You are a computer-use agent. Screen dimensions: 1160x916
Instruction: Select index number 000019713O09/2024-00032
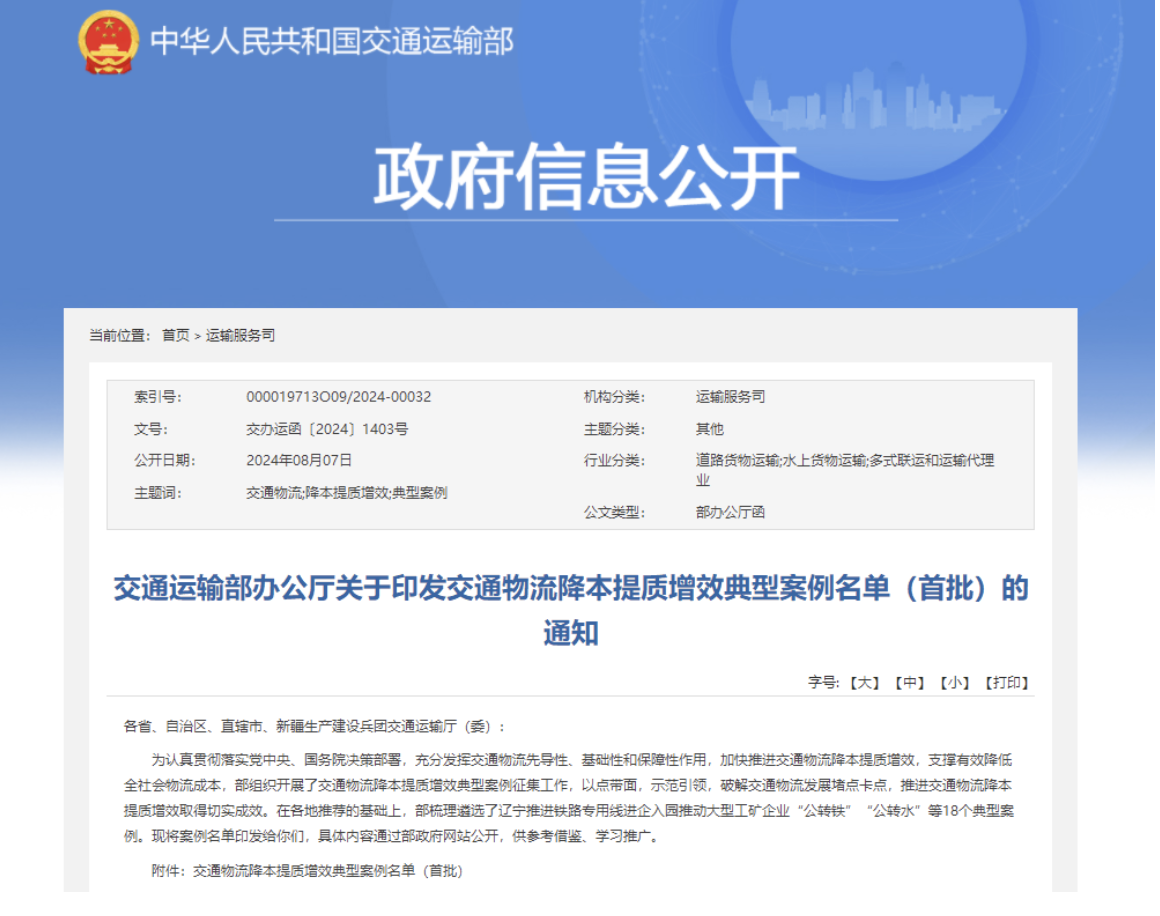pos(338,397)
